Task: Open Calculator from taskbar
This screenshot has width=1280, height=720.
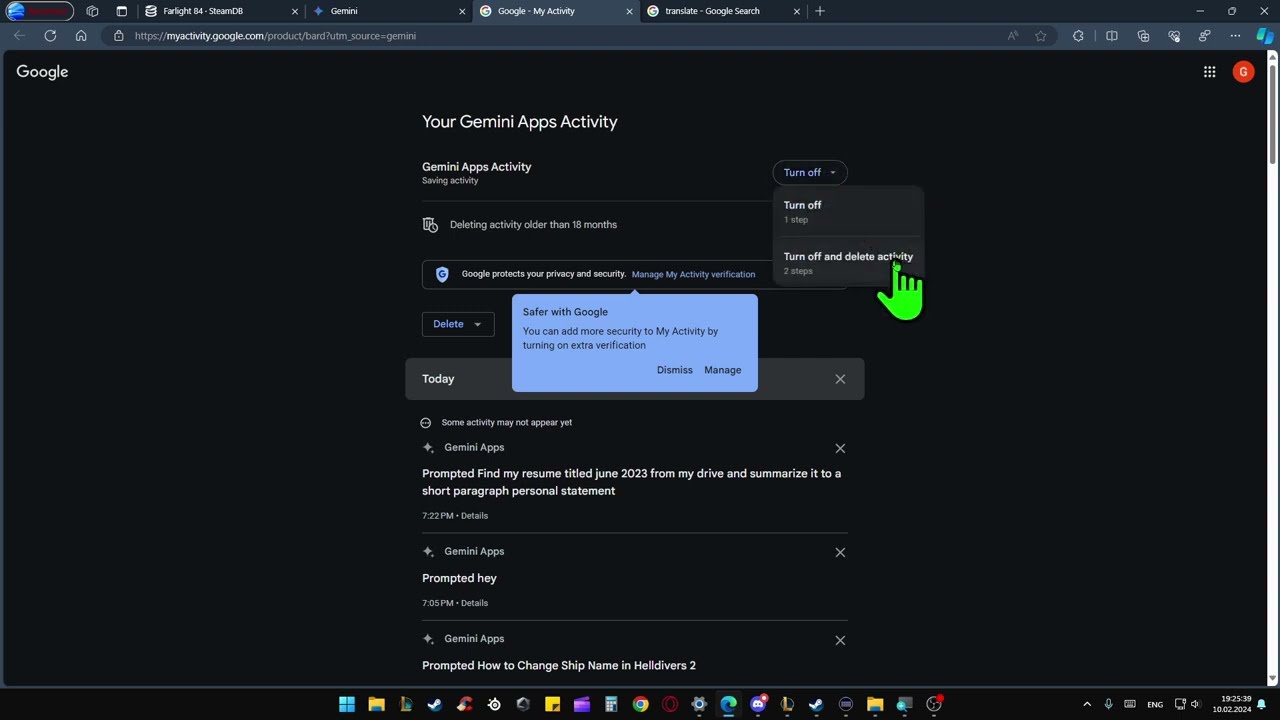Action: [611, 704]
